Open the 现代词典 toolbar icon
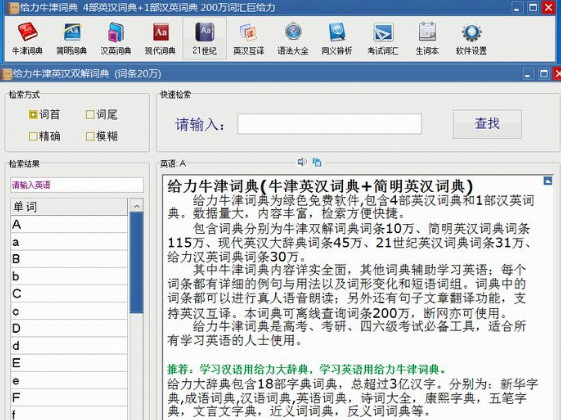Viewport: 561px width, 420px height. [160, 38]
